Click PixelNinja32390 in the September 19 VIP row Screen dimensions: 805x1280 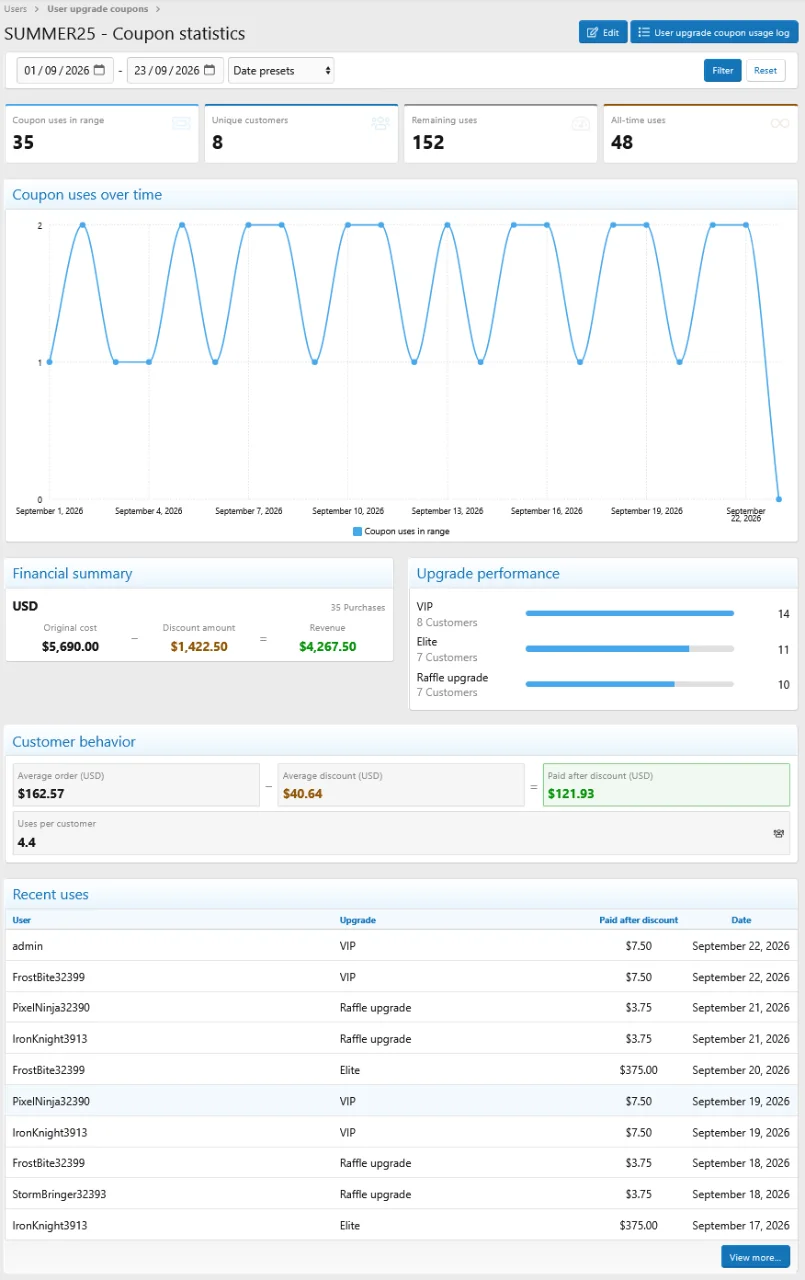click(x=51, y=1101)
